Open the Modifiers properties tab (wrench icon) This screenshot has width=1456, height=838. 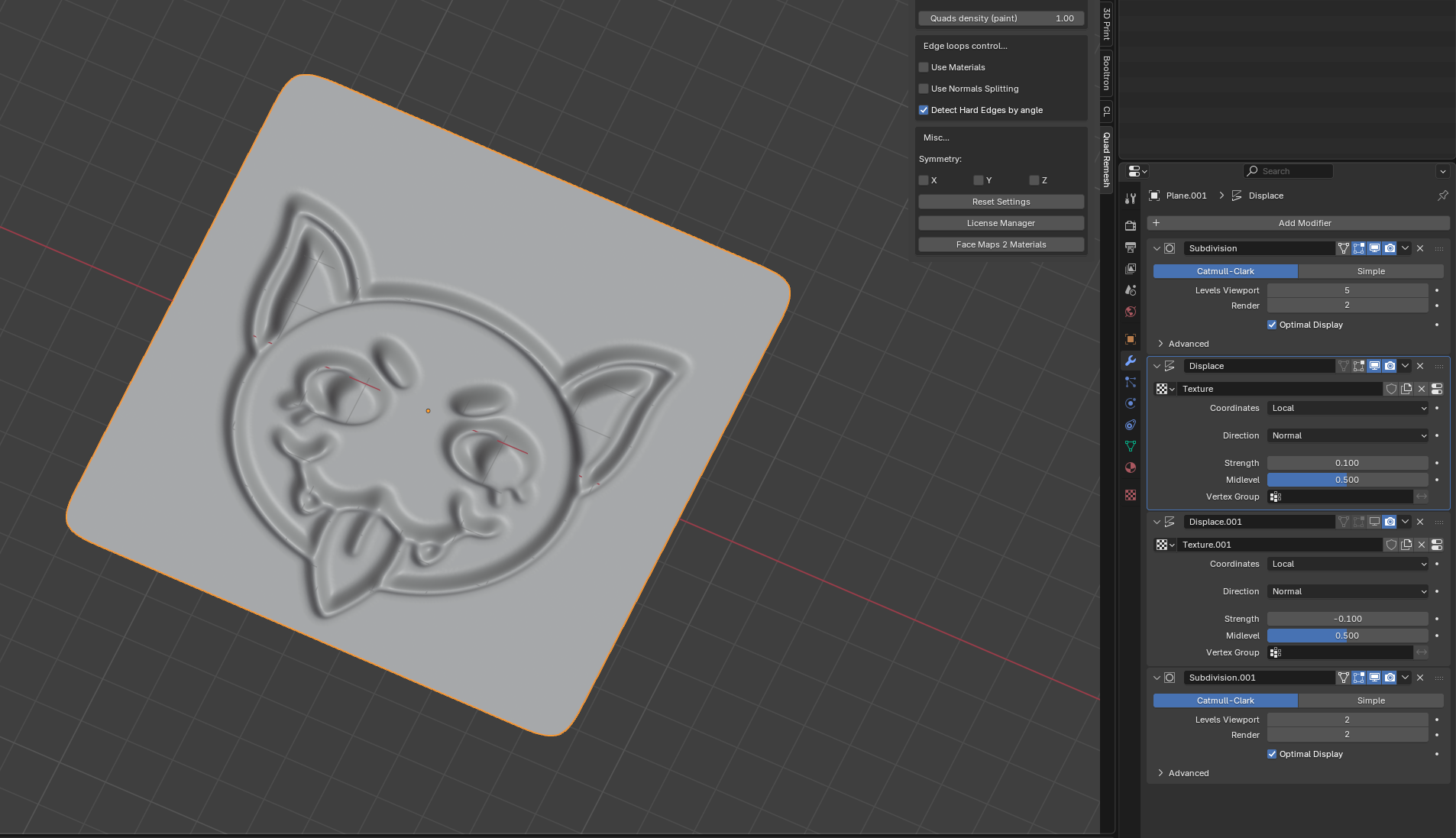coord(1131,361)
